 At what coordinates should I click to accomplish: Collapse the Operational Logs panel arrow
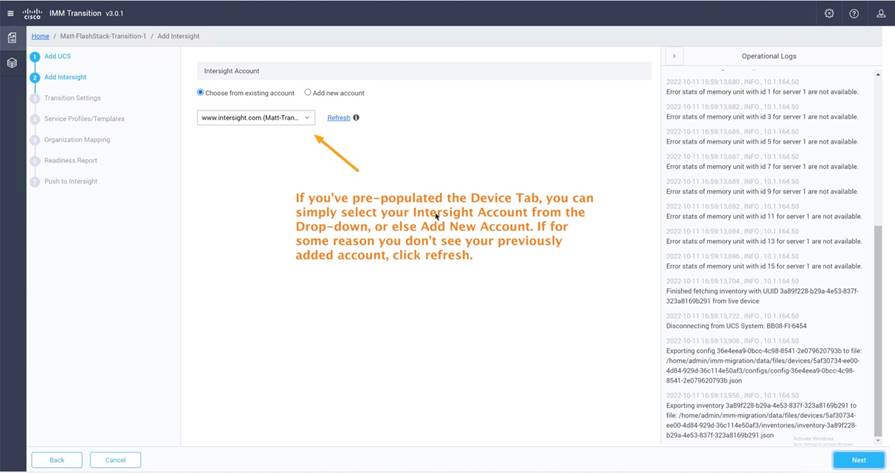(x=674, y=56)
